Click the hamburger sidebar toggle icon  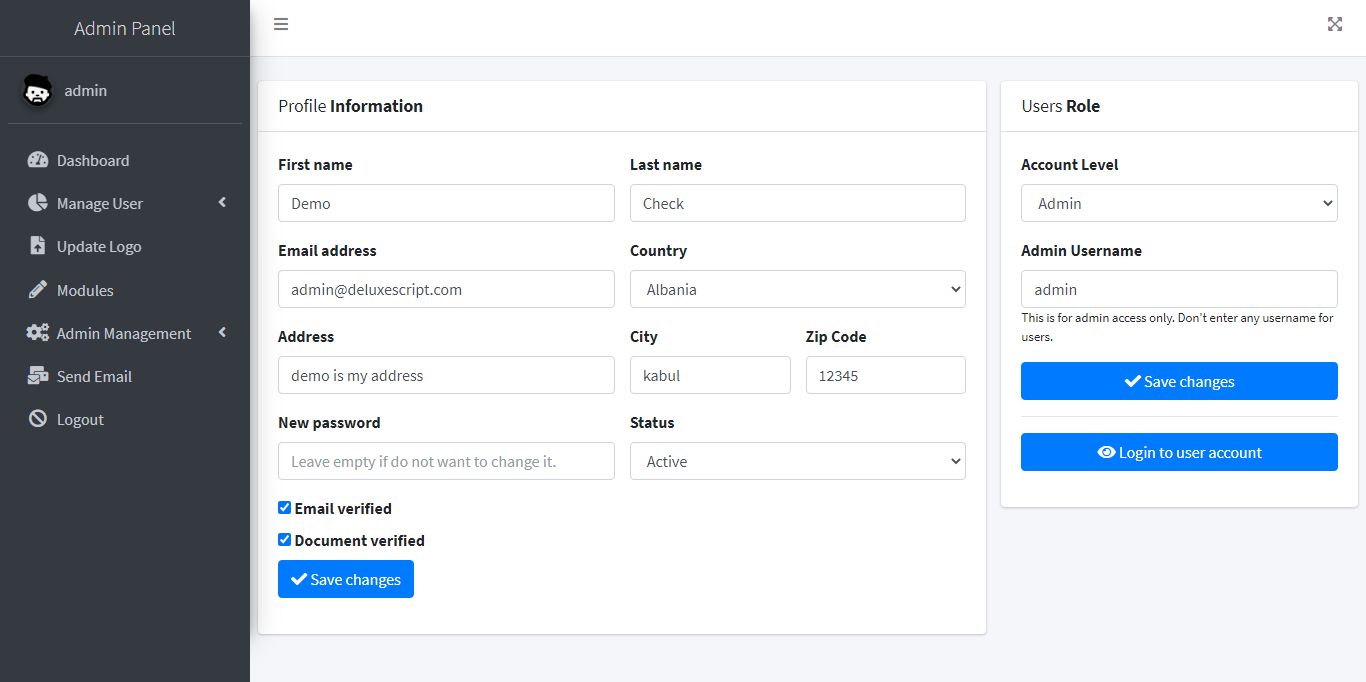pos(281,24)
